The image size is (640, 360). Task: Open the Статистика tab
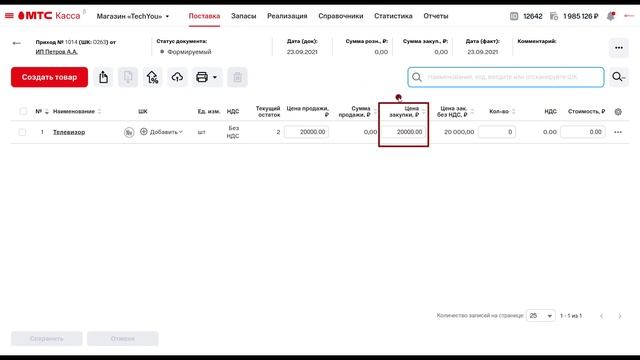click(393, 16)
